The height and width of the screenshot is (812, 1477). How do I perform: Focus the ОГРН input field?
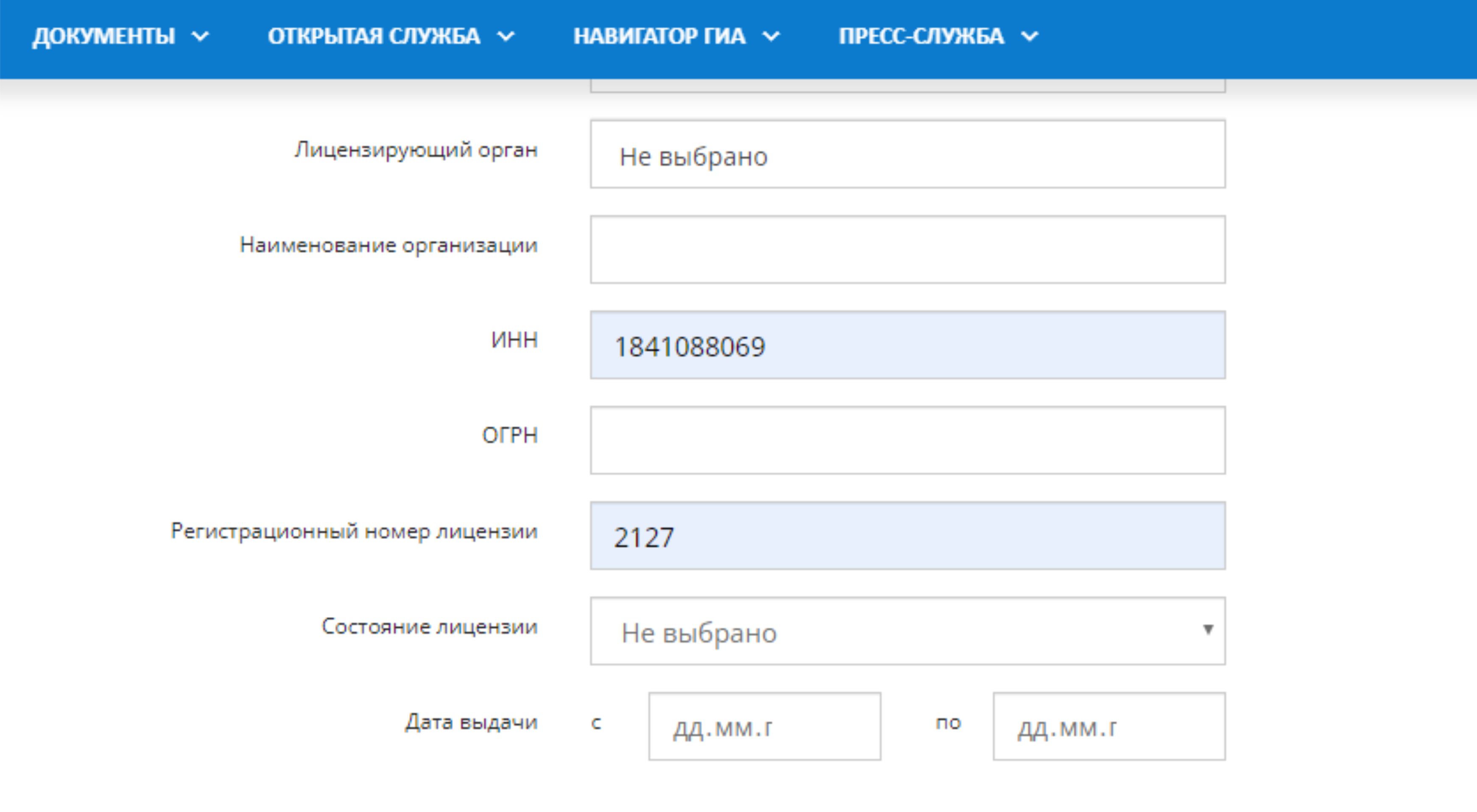(907, 441)
